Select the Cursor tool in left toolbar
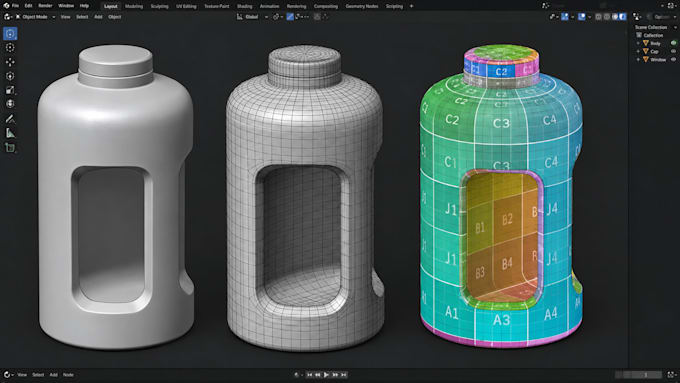Screen dimensions: 680x383 [10, 47]
